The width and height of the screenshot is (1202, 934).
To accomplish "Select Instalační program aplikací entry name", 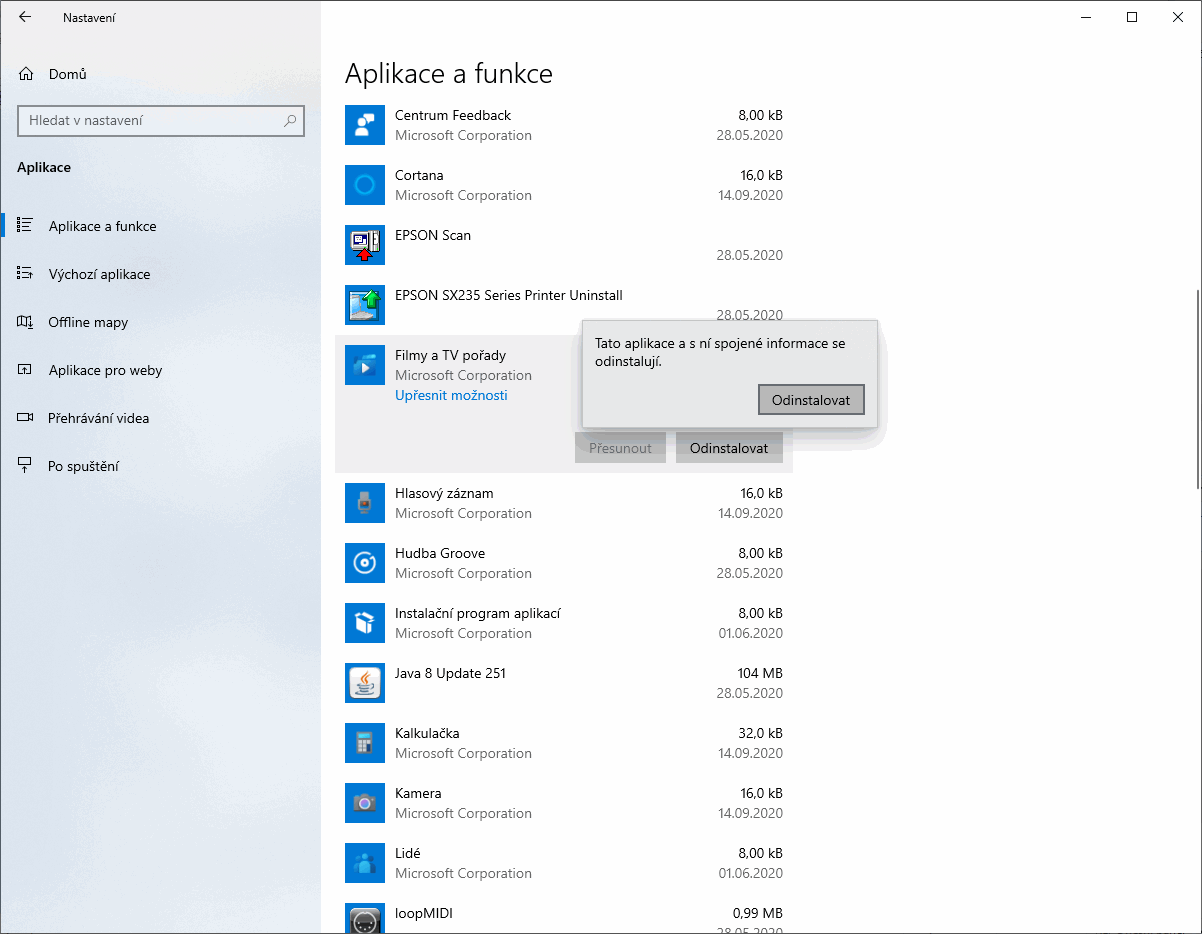I will pyautogui.click(x=478, y=613).
